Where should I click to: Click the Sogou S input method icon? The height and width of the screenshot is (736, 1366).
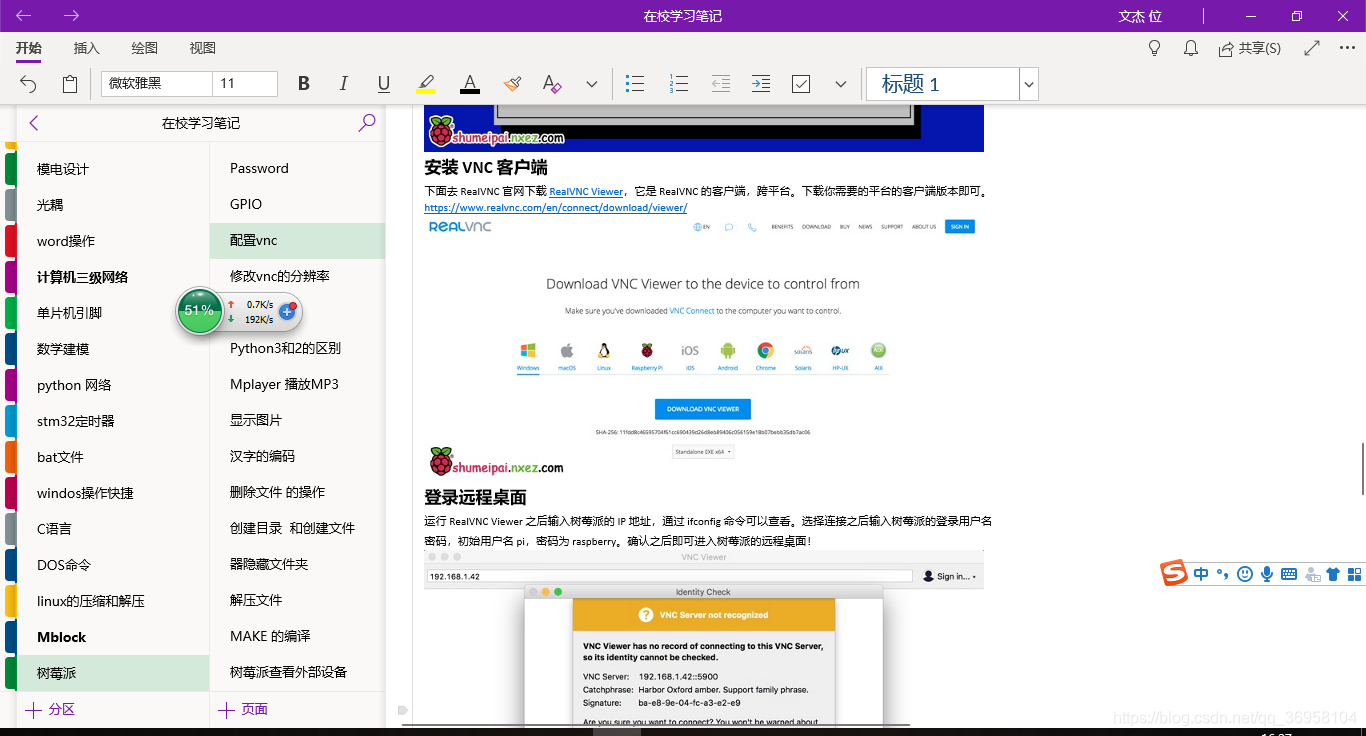point(1174,573)
